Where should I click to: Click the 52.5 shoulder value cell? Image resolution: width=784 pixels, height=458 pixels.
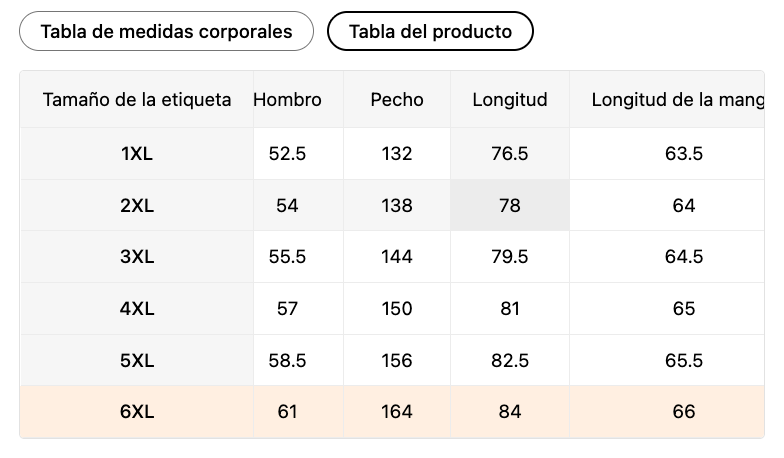(287, 154)
